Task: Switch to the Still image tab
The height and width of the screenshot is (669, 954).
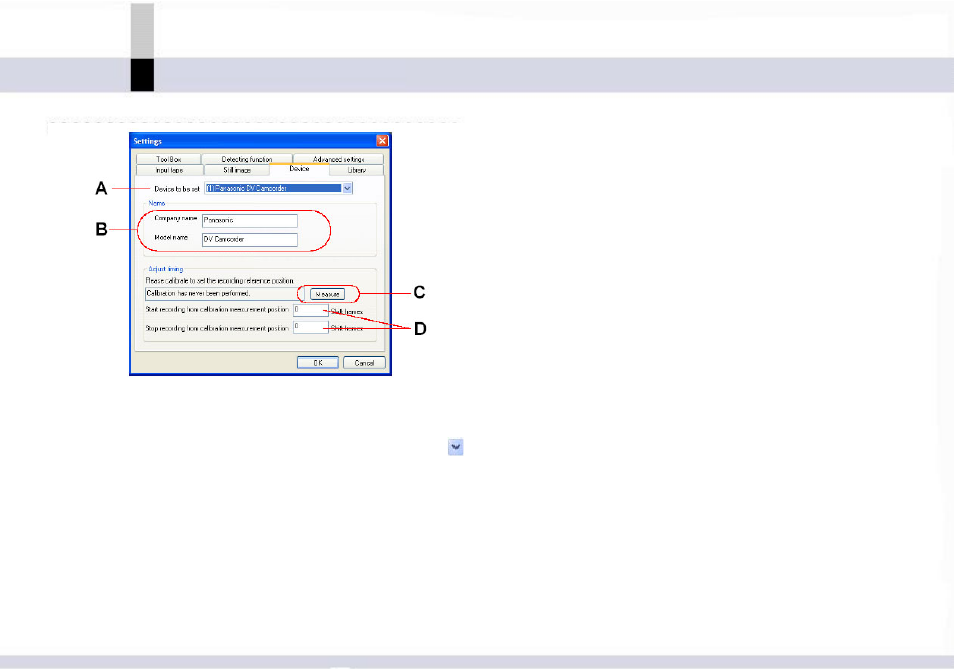Action: pyautogui.click(x=237, y=170)
